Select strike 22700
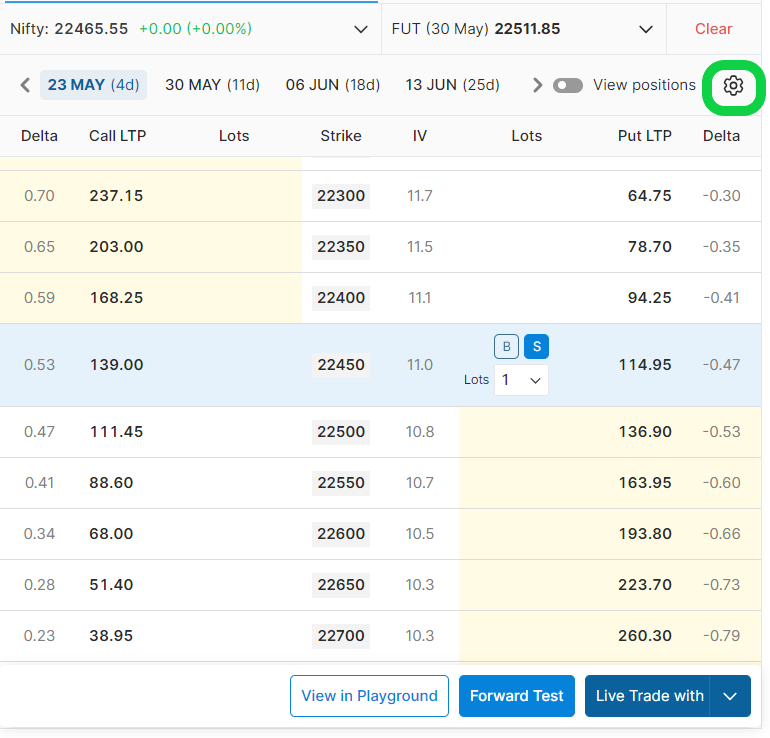Screen dimensions: 770x738 [x=341, y=636]
